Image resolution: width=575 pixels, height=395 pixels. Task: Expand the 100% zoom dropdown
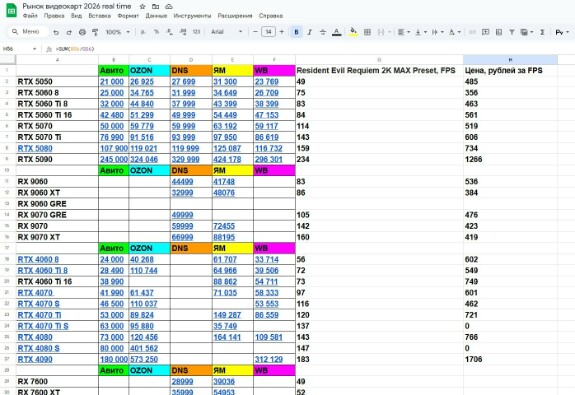click(117, 32)
